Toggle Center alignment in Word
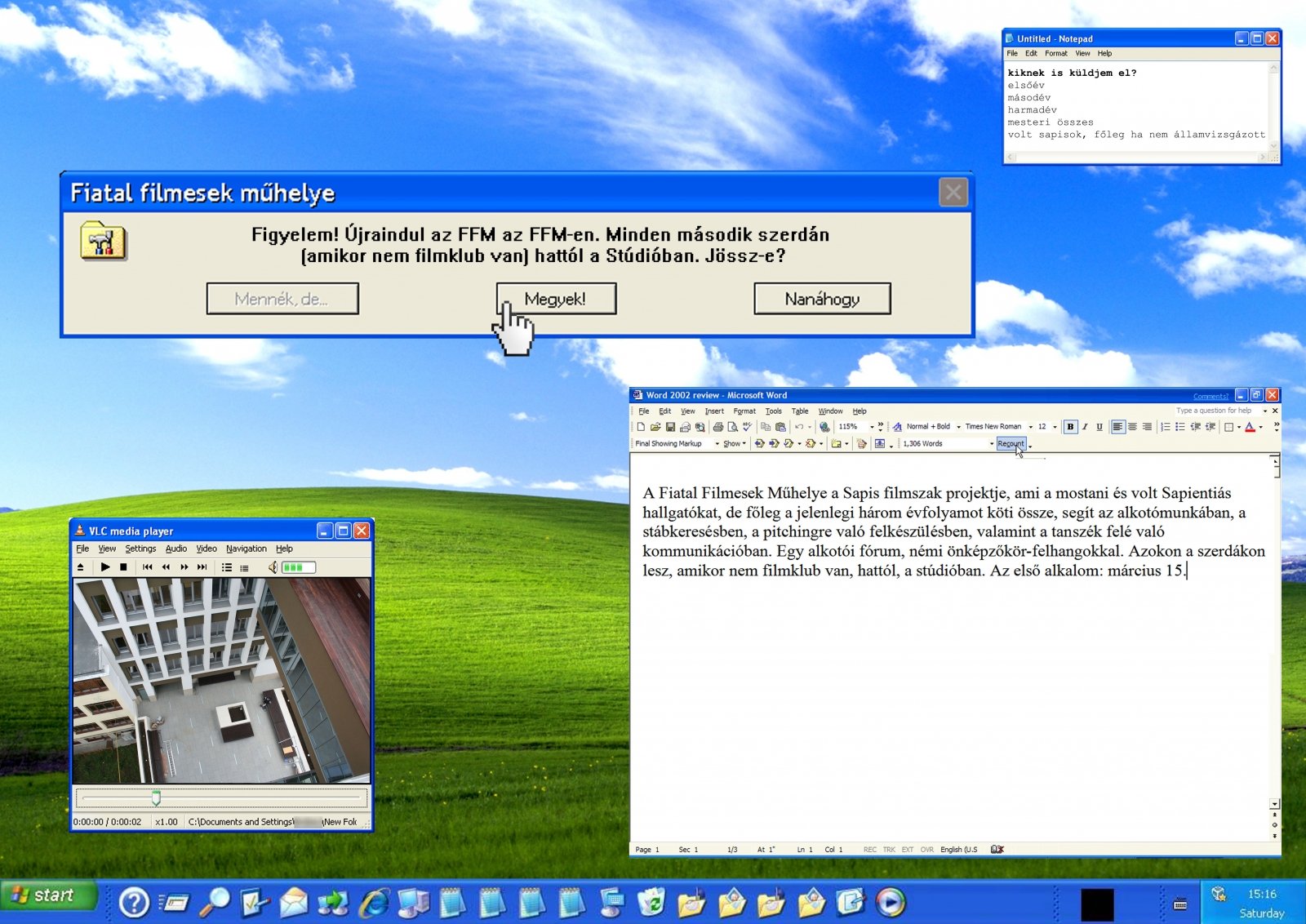 pos(1133,427)
